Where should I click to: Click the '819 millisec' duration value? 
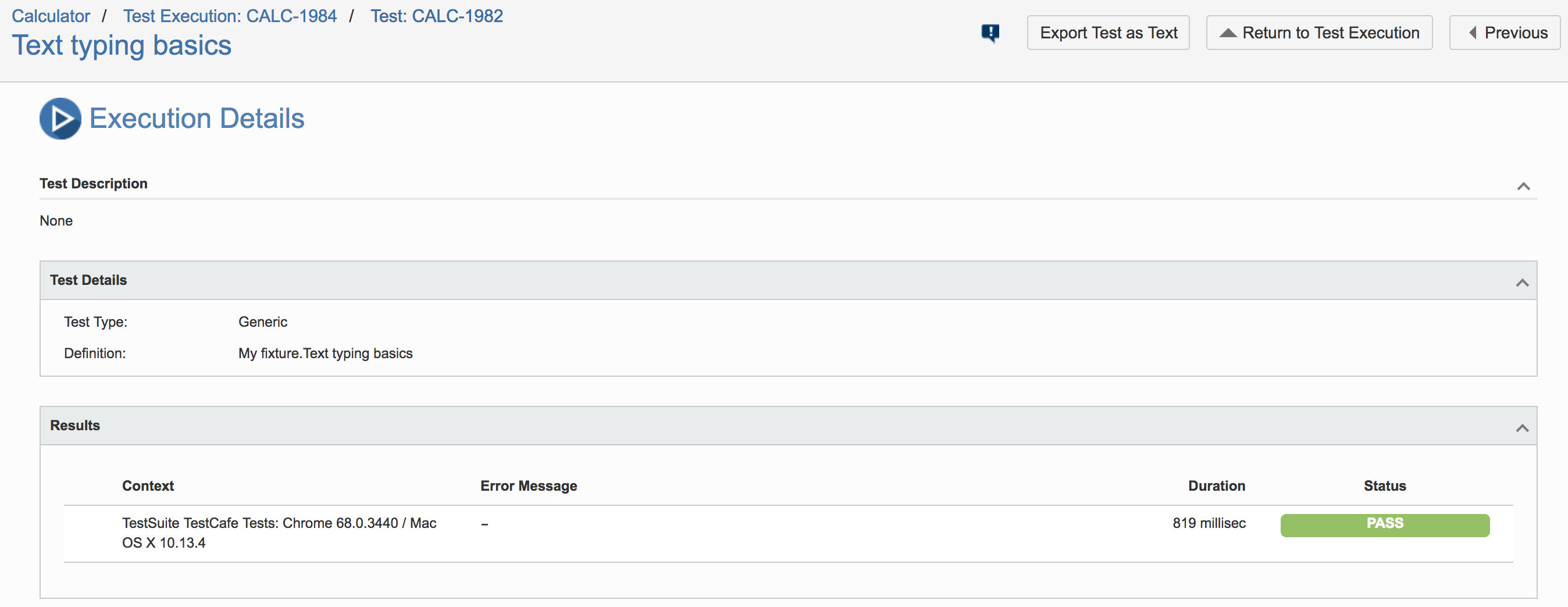1209,523
